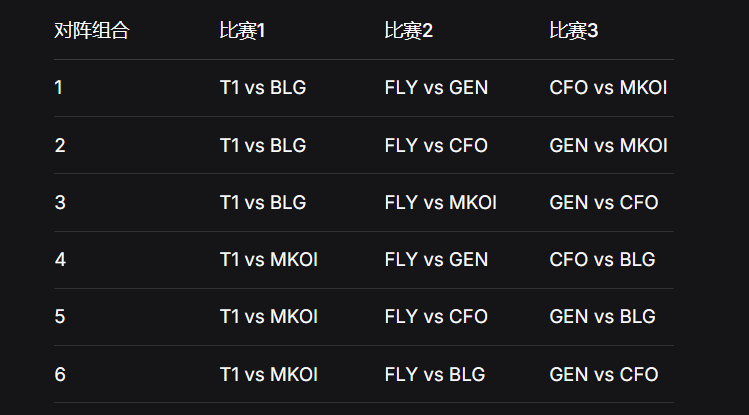Click the 比赛2 column header
Image resolution: width=749 pixels, height=415 pixels.
coord(408,31)
